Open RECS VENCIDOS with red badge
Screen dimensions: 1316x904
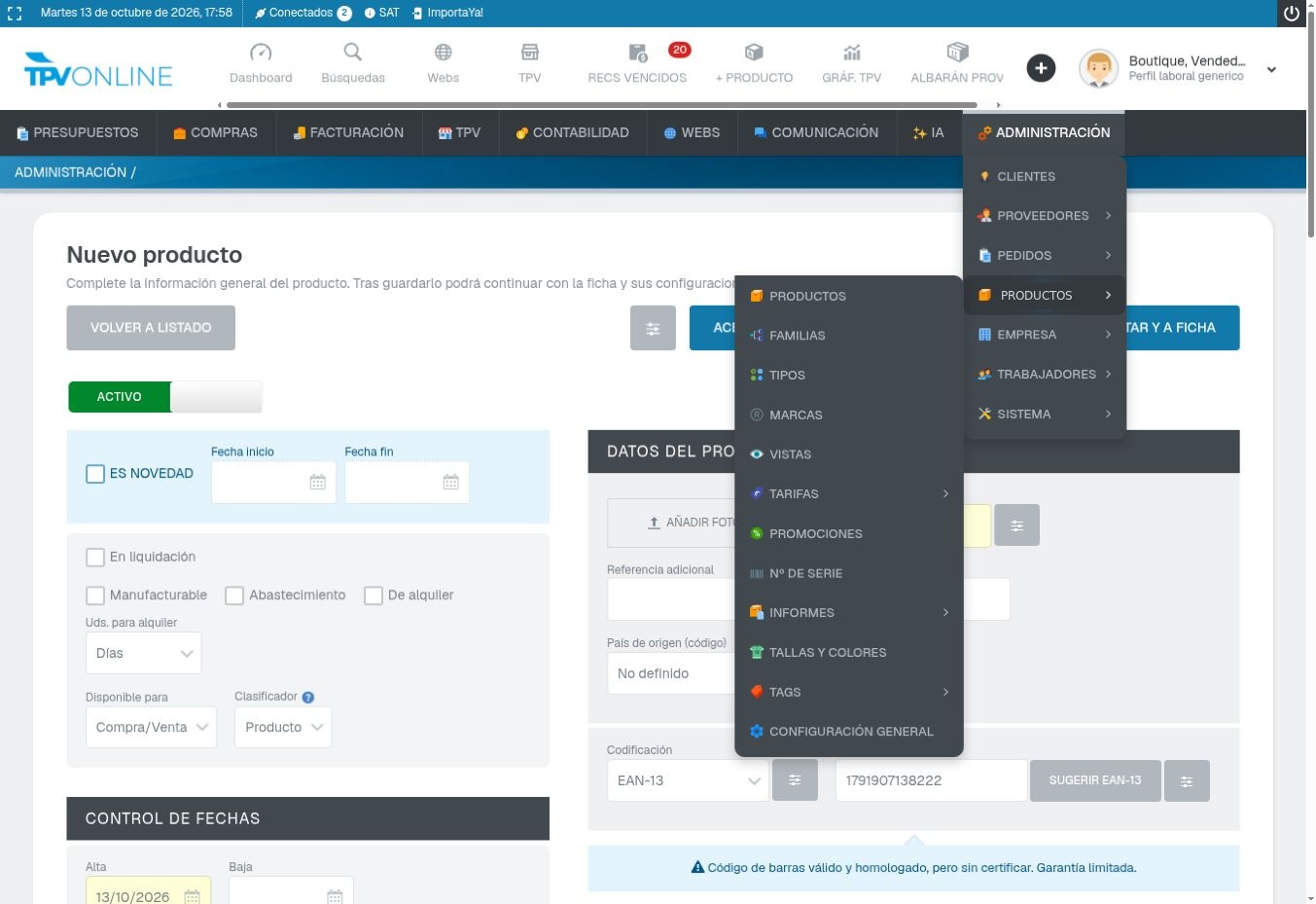click(x=638, y=63)
